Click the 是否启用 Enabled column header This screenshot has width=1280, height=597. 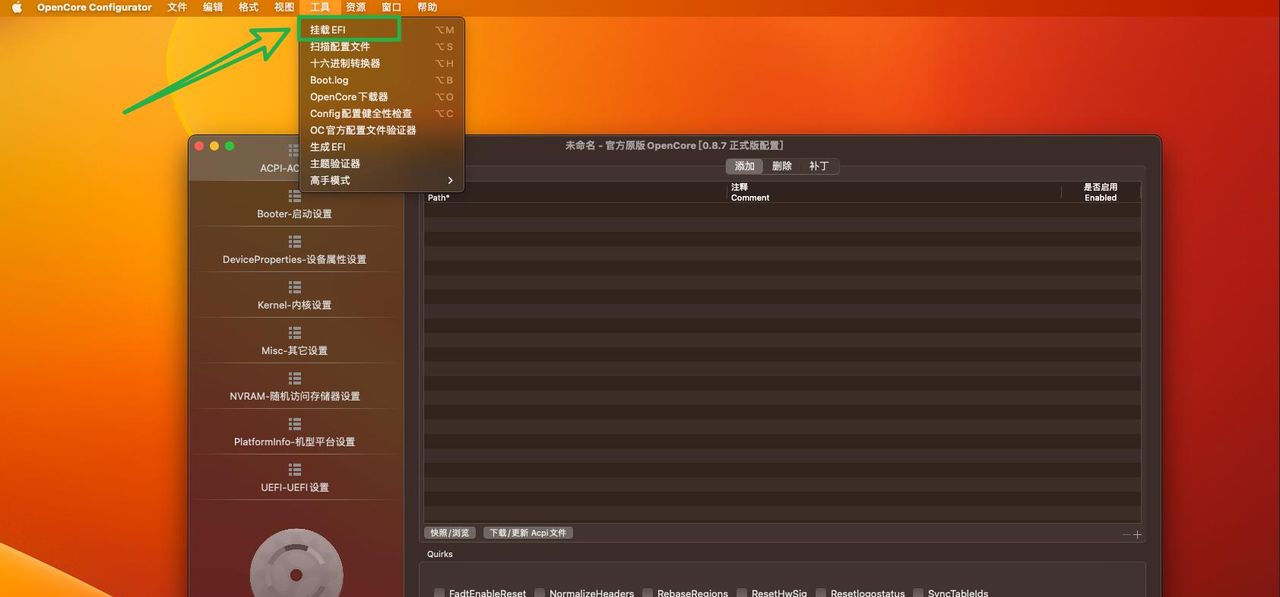pos(1101,193)
